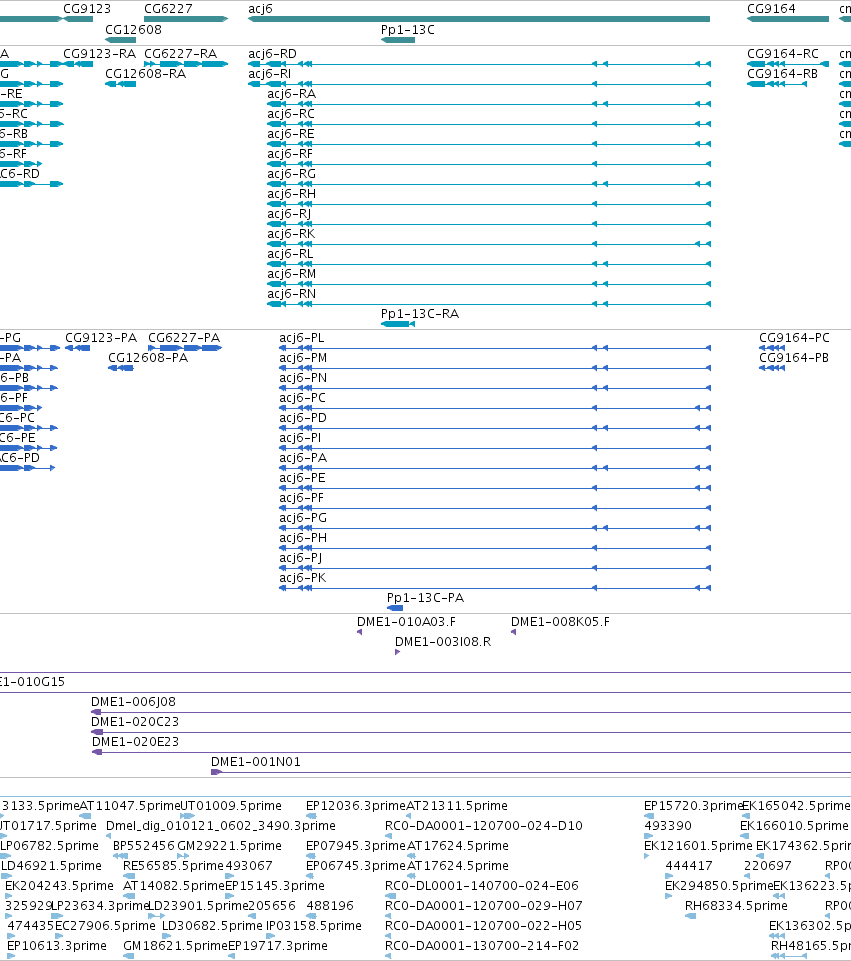Click the RH68334.5prime EST label
This screenshot has height=961, width=851.
pos(736,905)
